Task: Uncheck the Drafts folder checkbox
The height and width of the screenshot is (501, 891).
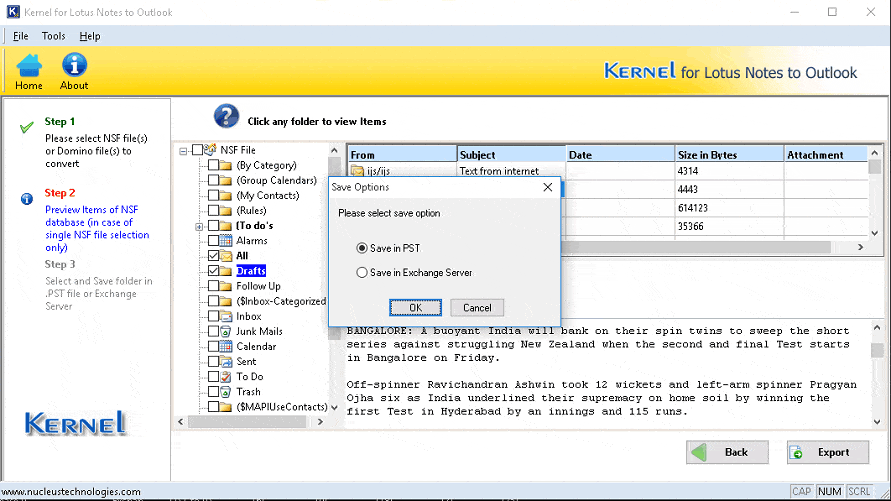Action: pos(213,271)
